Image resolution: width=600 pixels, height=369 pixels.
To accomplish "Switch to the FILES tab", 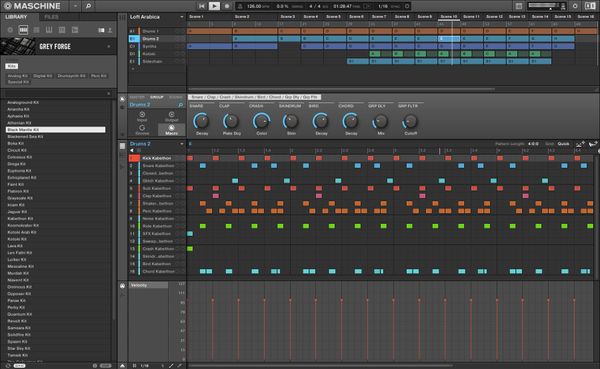I will point(51,17).
